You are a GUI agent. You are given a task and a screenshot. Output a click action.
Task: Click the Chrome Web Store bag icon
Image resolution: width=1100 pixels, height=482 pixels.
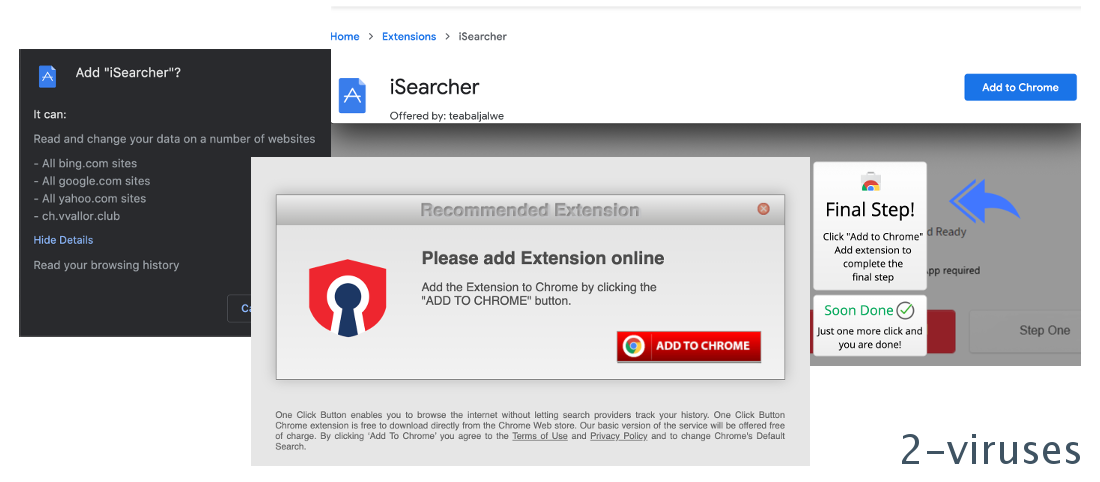coord(870,182)
